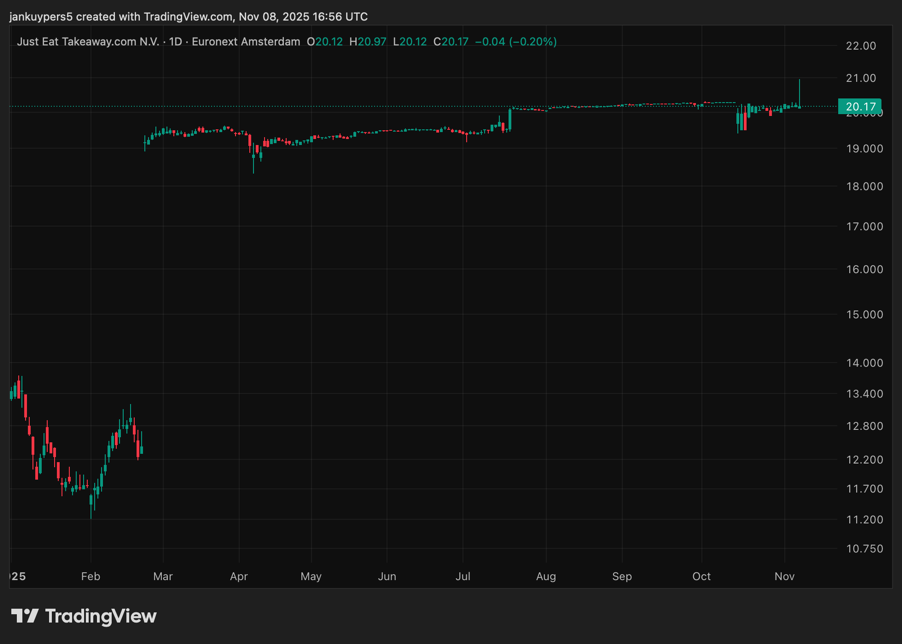Click the 17.000 price axis label

click(864, 227)
